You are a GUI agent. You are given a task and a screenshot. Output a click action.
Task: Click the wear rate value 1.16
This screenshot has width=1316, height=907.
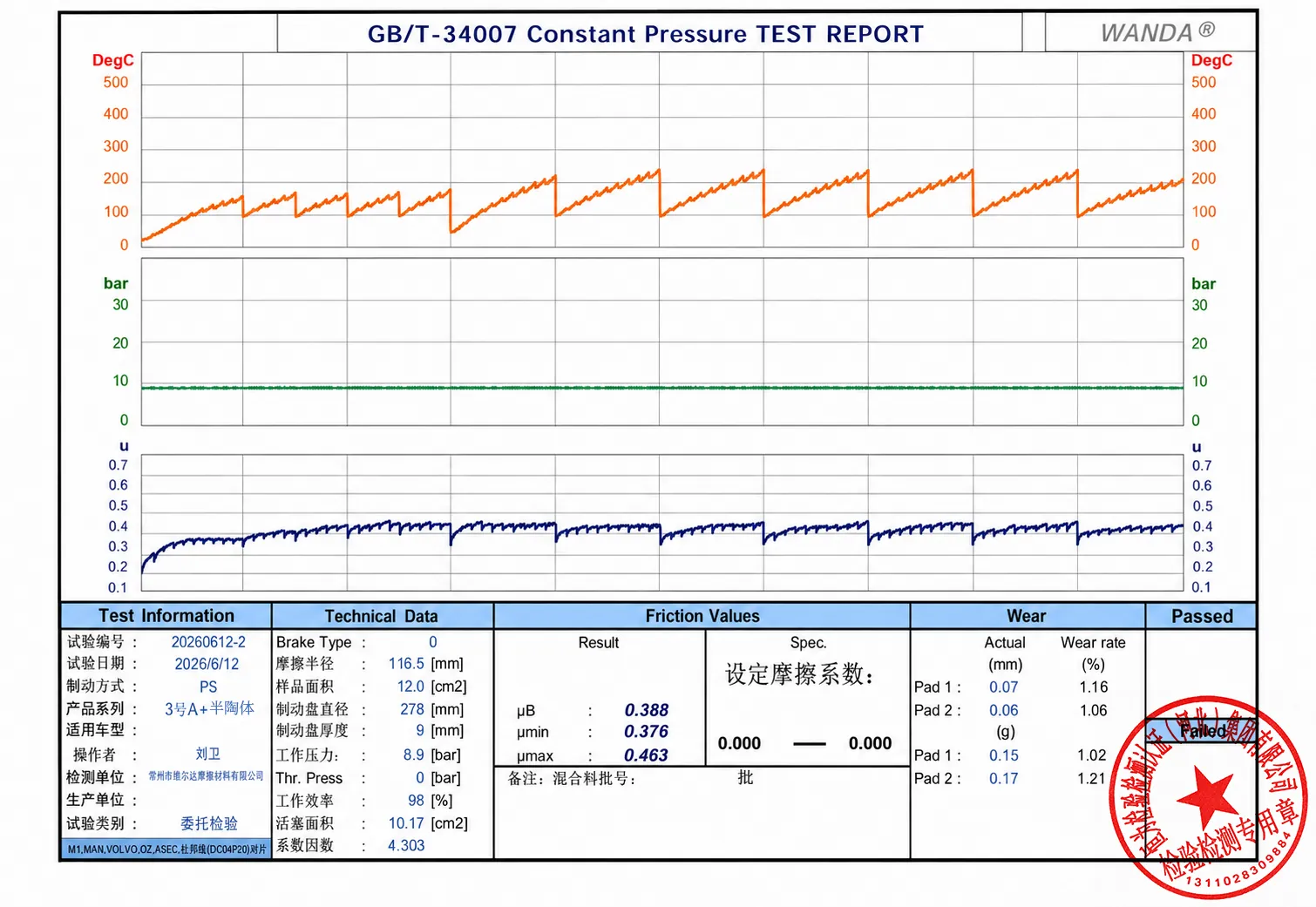tap(1094, 687)
